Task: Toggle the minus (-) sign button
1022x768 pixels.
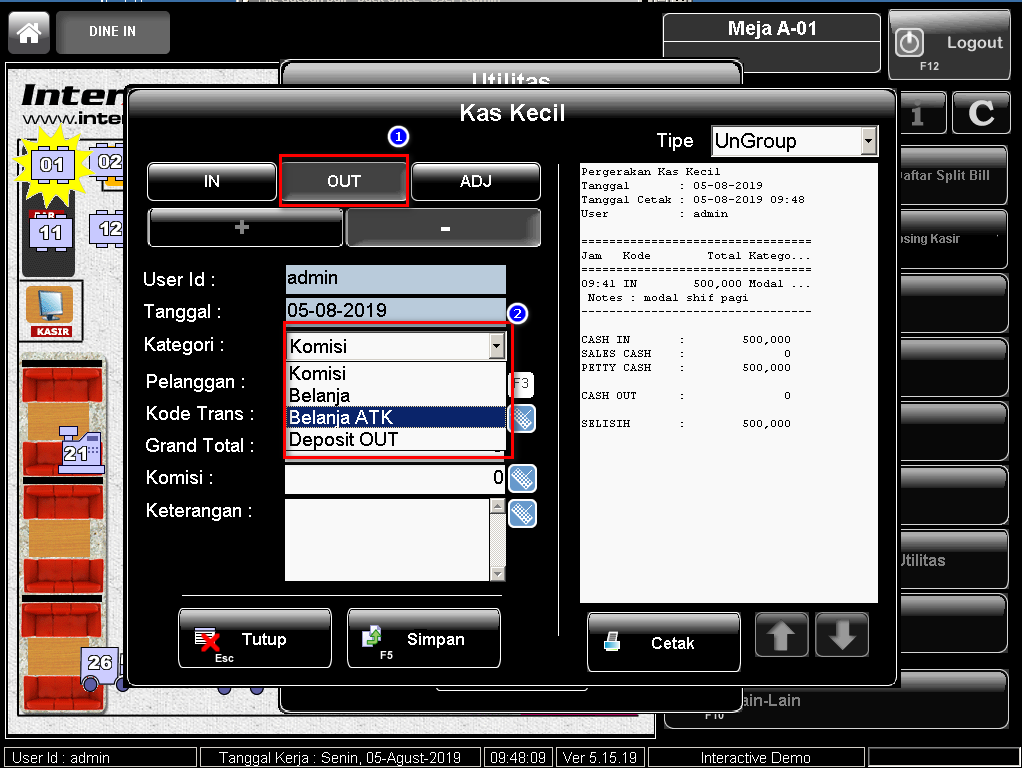Action: click(x=444, y=228)
